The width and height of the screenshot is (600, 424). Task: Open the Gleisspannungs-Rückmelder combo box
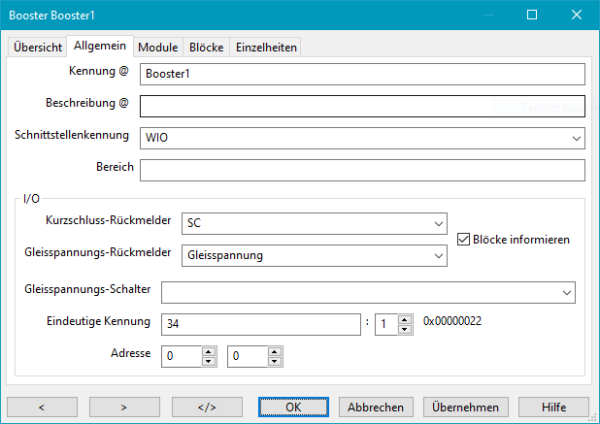(x=439, y=255)
